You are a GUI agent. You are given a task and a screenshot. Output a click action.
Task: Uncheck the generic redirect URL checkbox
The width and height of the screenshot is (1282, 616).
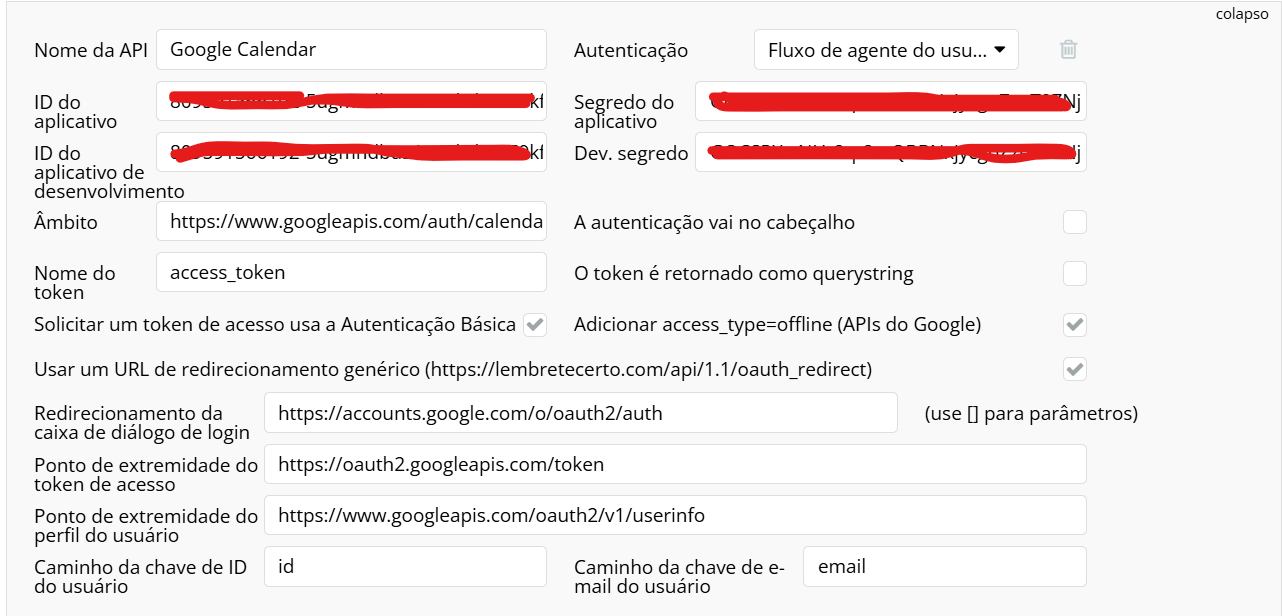[1075, 369]
